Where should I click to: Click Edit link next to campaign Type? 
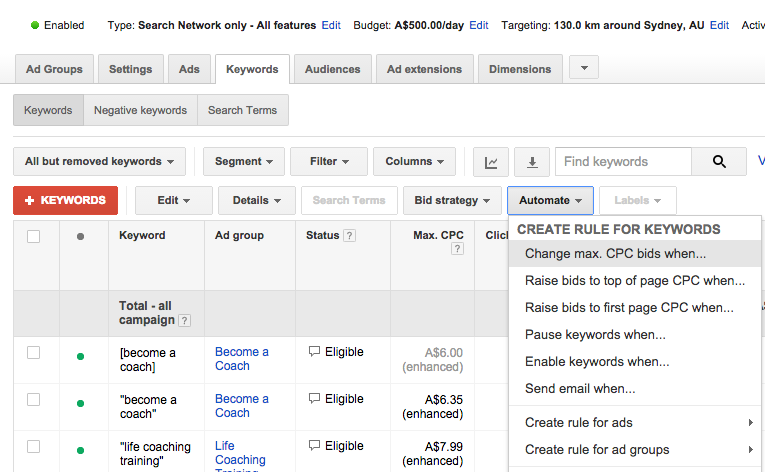click(x=331, y=25)
